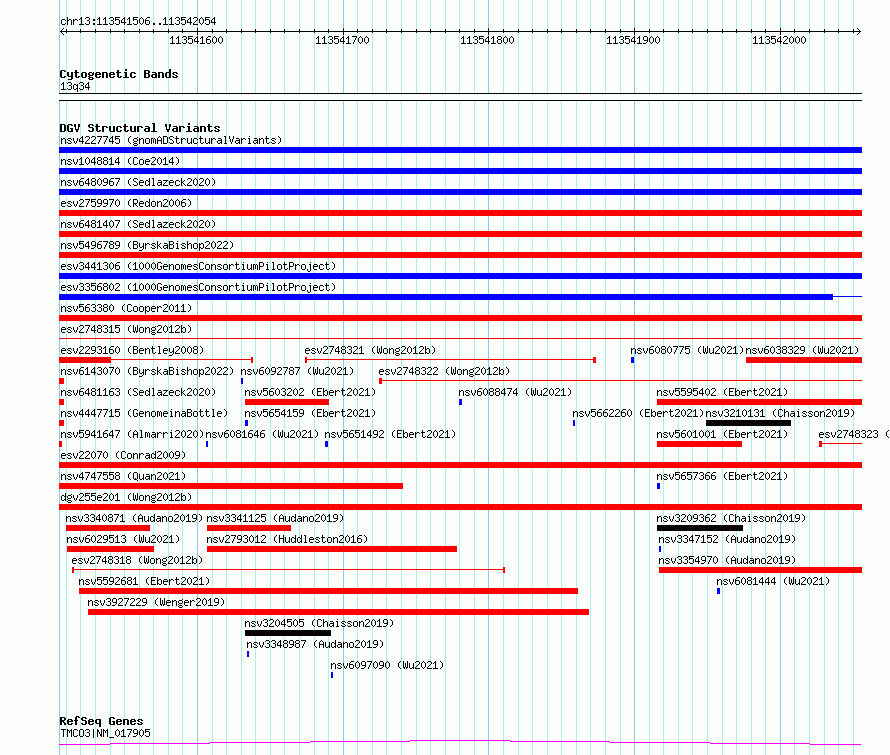
Task: Click nsv6029513 (Wu2021) label
Action: tap(123, 539)
